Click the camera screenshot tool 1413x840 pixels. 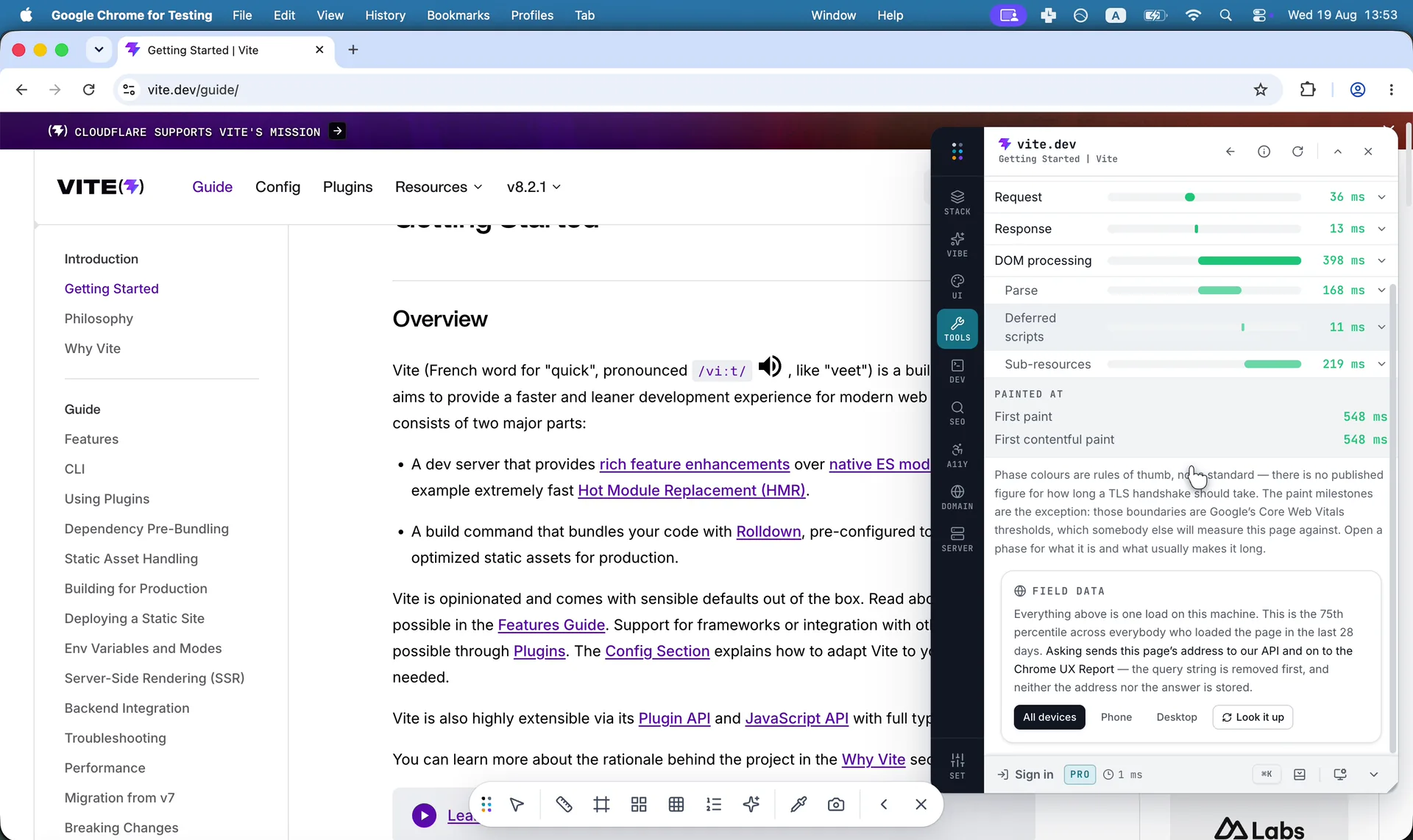(x=836, y=805)
